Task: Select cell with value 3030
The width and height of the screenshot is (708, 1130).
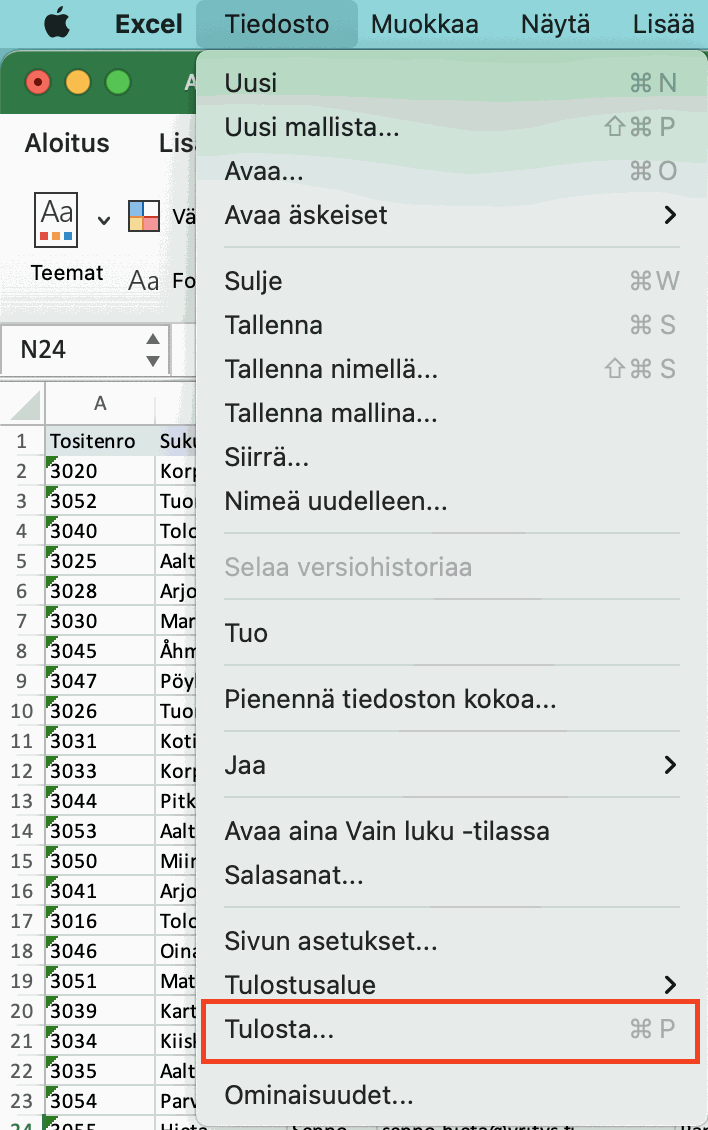Action: pyautogui.click(x=100, y=620)
